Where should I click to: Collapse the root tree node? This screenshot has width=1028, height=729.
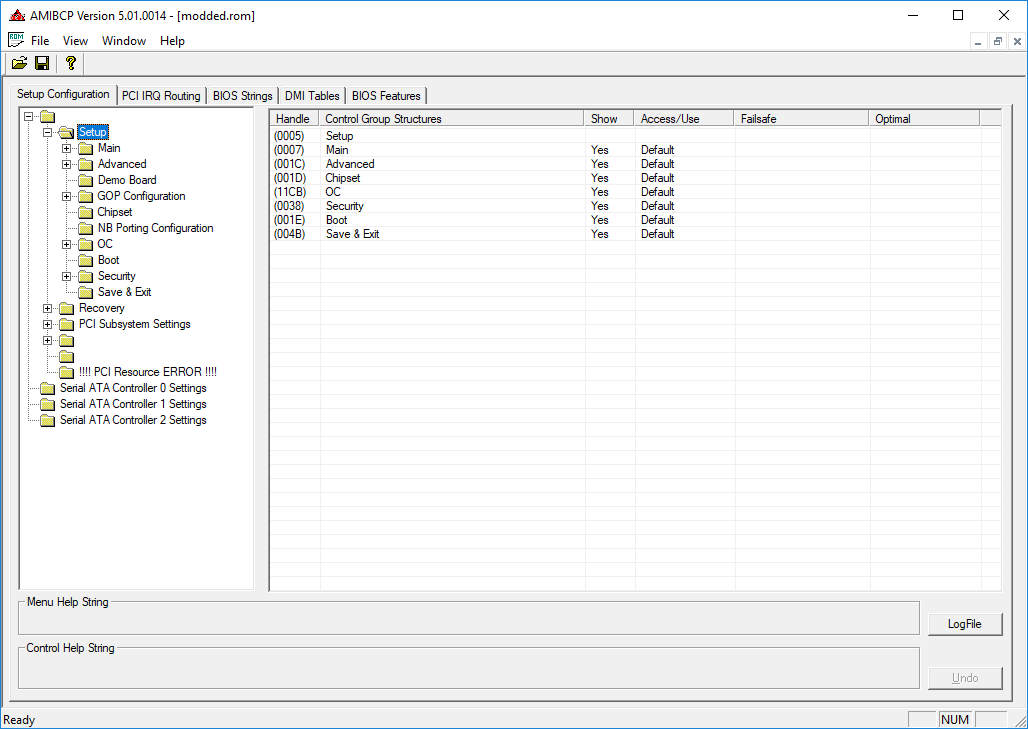[28, 117]
